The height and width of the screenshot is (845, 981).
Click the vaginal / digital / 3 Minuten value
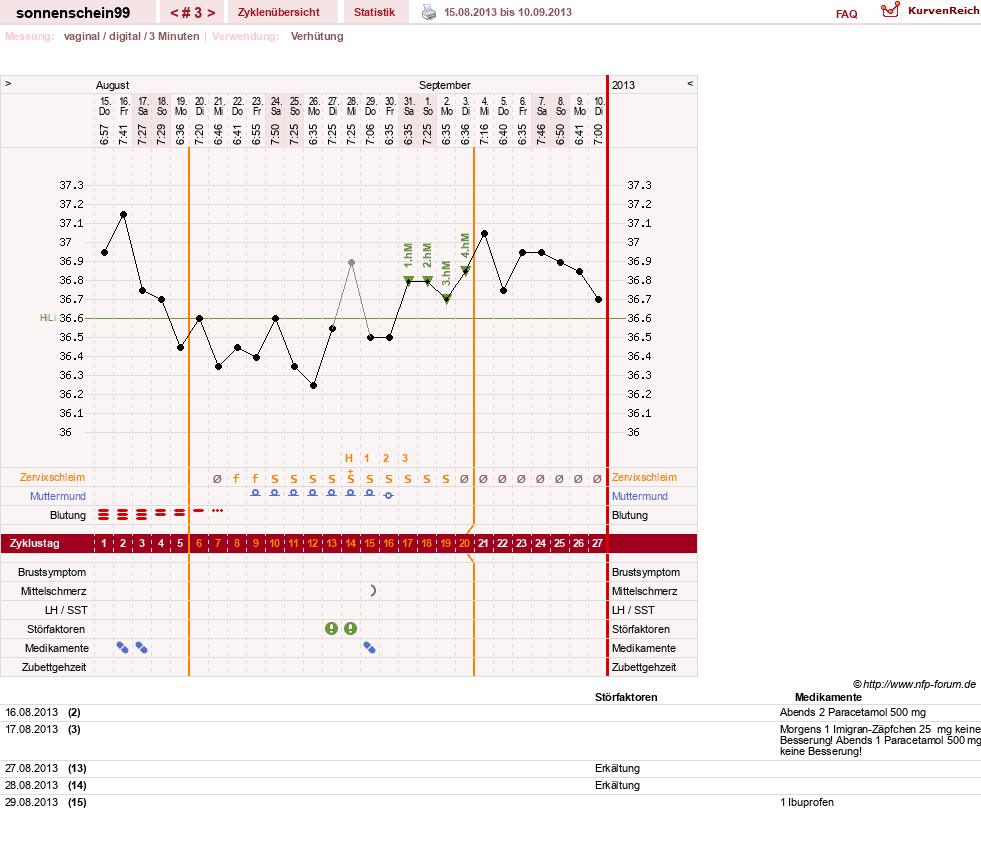(x=131, y=36)
